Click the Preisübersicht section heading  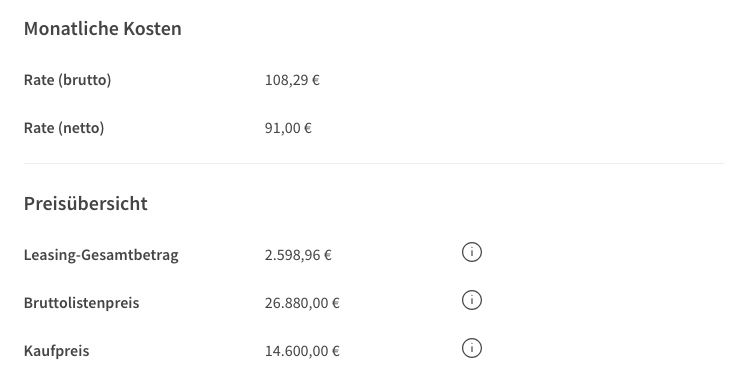pos(86,203)
